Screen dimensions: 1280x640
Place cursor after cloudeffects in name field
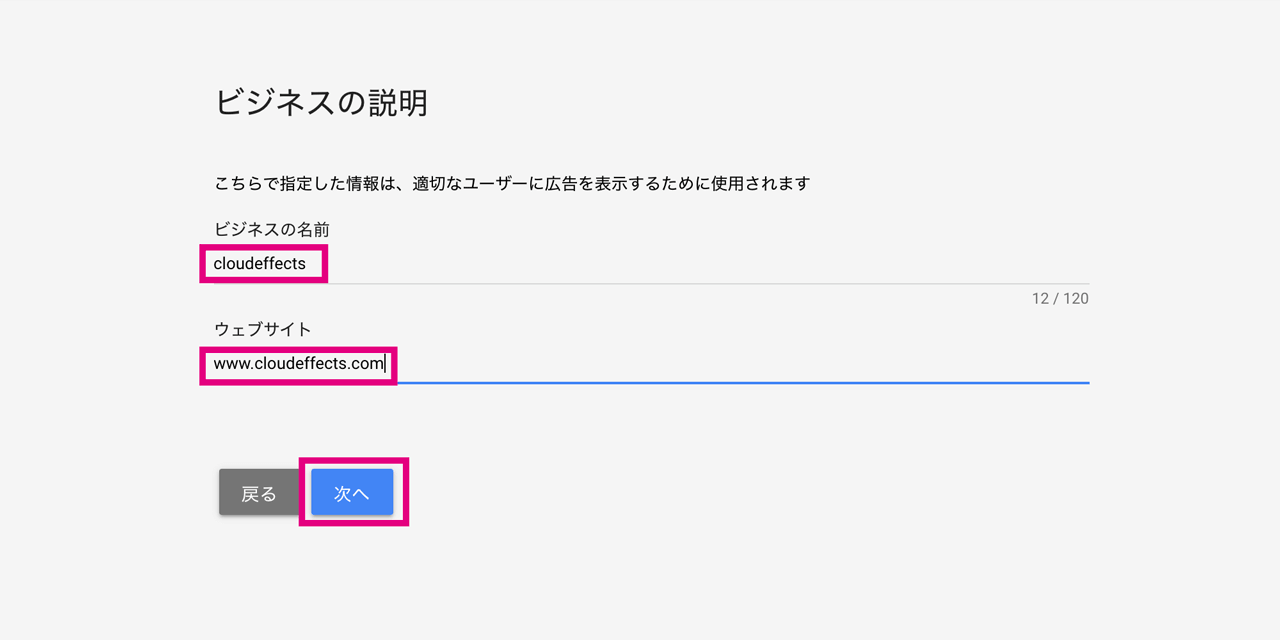click(307, 264)
